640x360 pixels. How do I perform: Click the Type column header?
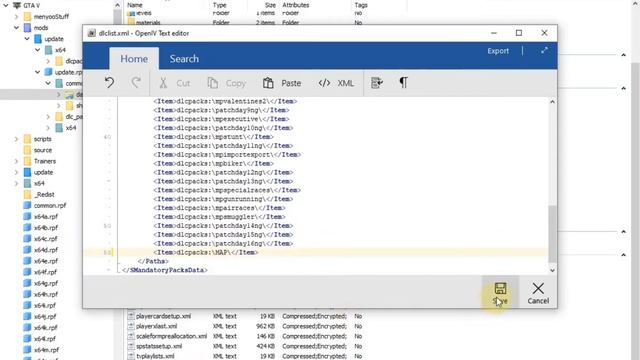[x=220, y=5]
